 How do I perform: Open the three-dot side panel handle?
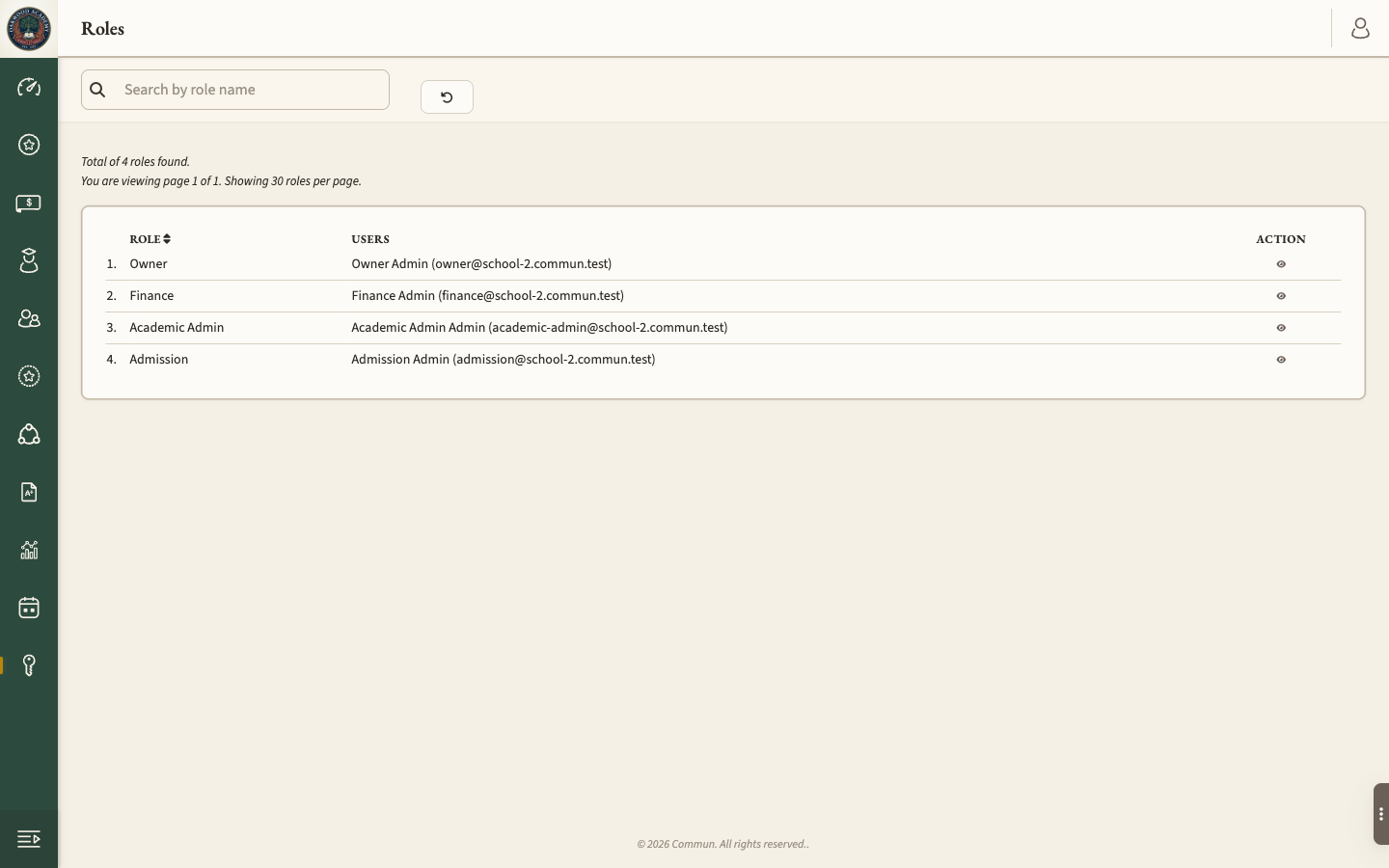point(1381,814)
